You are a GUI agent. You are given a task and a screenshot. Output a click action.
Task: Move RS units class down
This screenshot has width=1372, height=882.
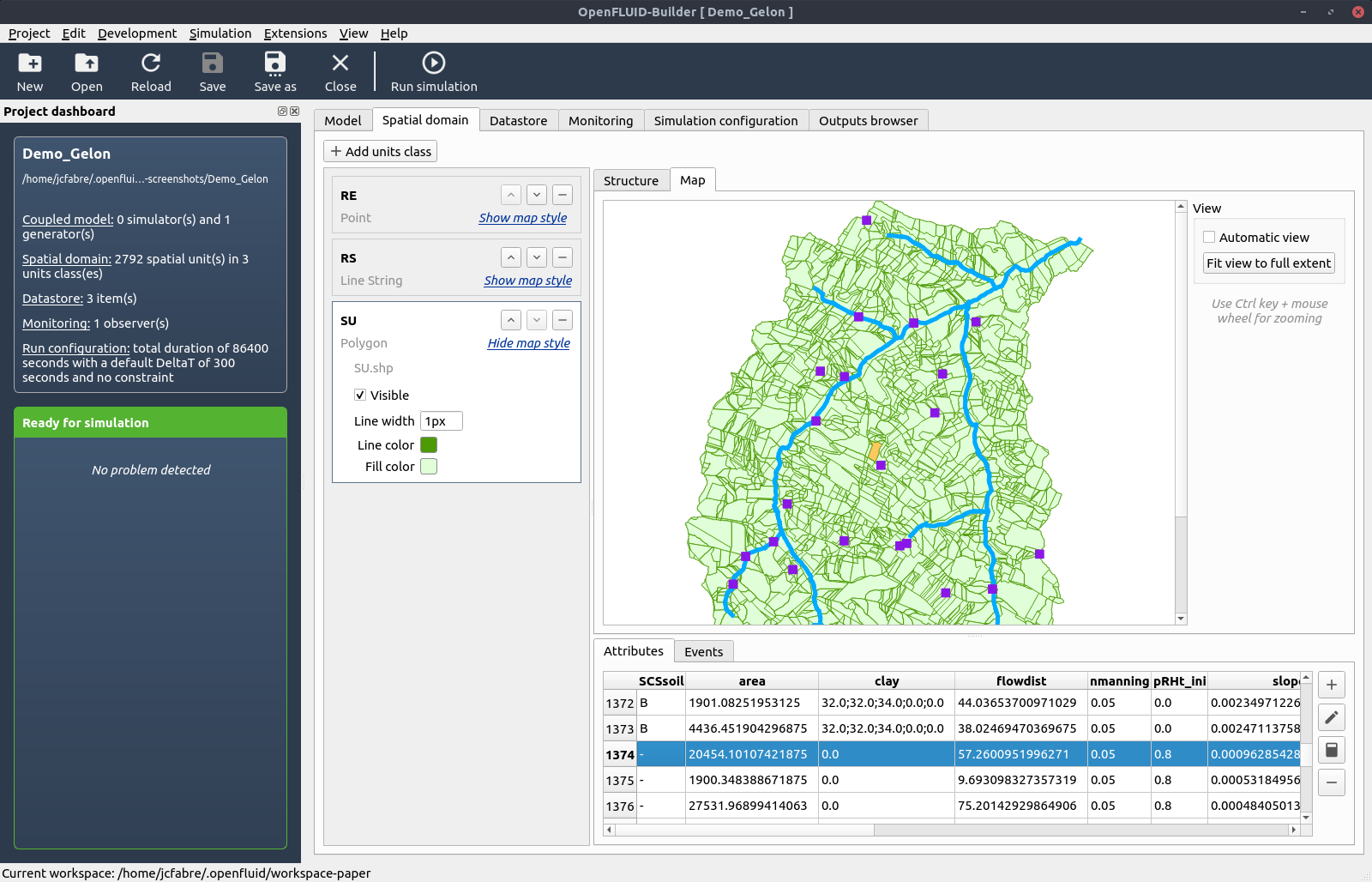click(x=537, y=257)
